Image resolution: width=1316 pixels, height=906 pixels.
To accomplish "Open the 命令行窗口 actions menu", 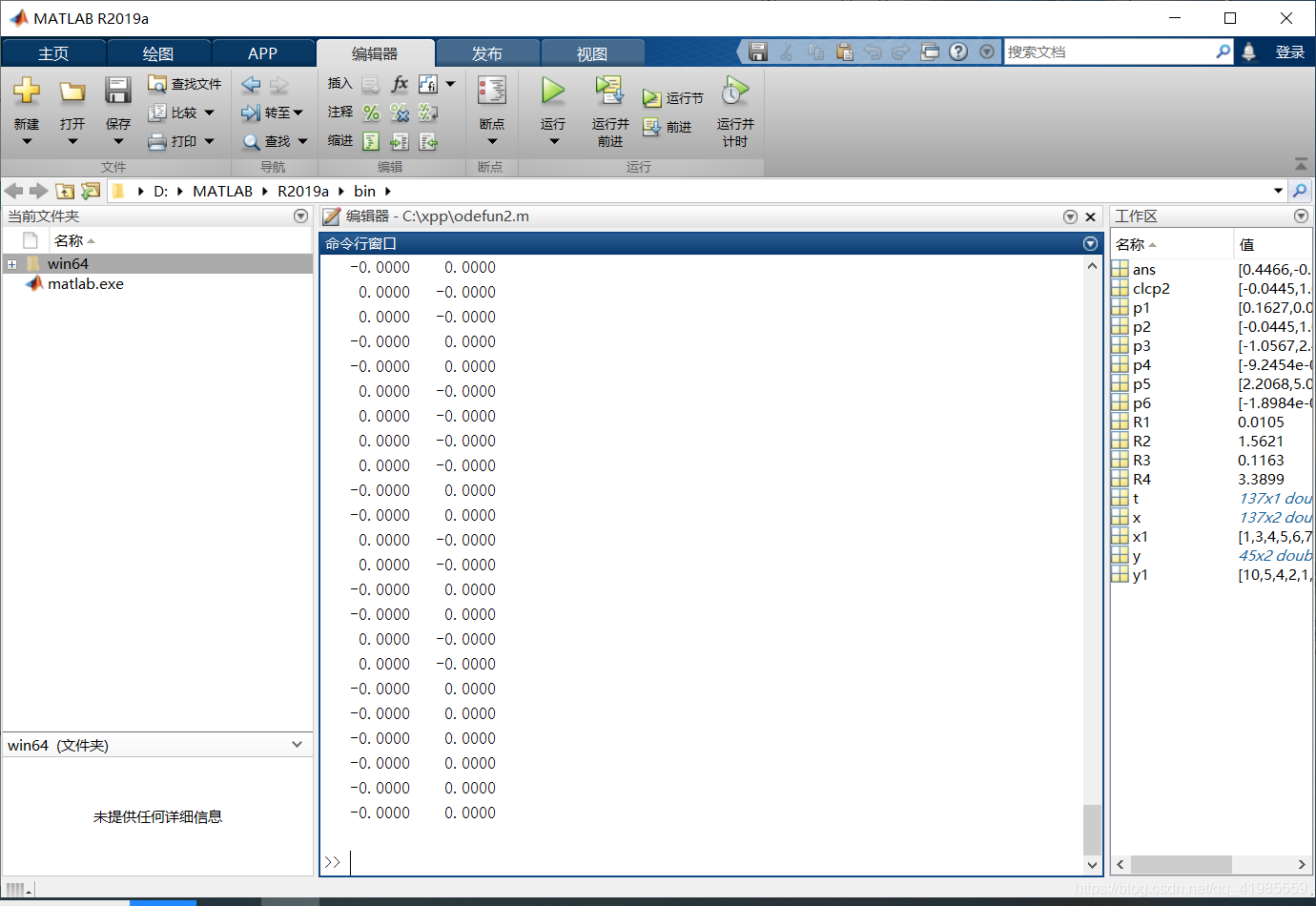I will click(1090, 244).
